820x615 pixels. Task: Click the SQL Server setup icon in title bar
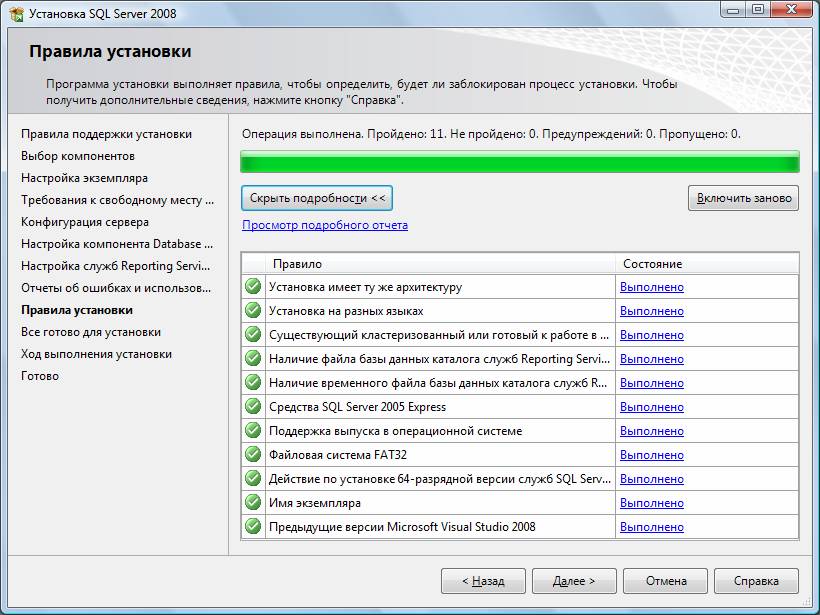pyautogui.click(x=16, y=14)
